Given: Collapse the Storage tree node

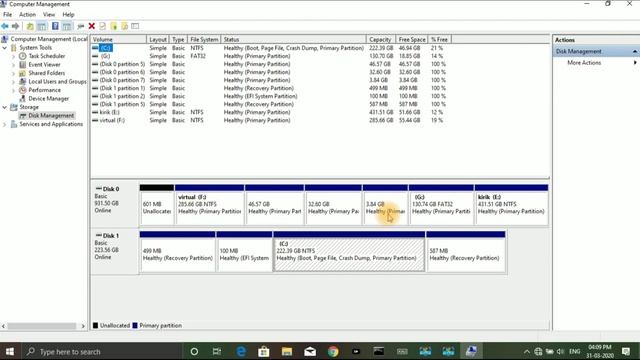Looking at the screenshot, I should click(x=5, y=107).
